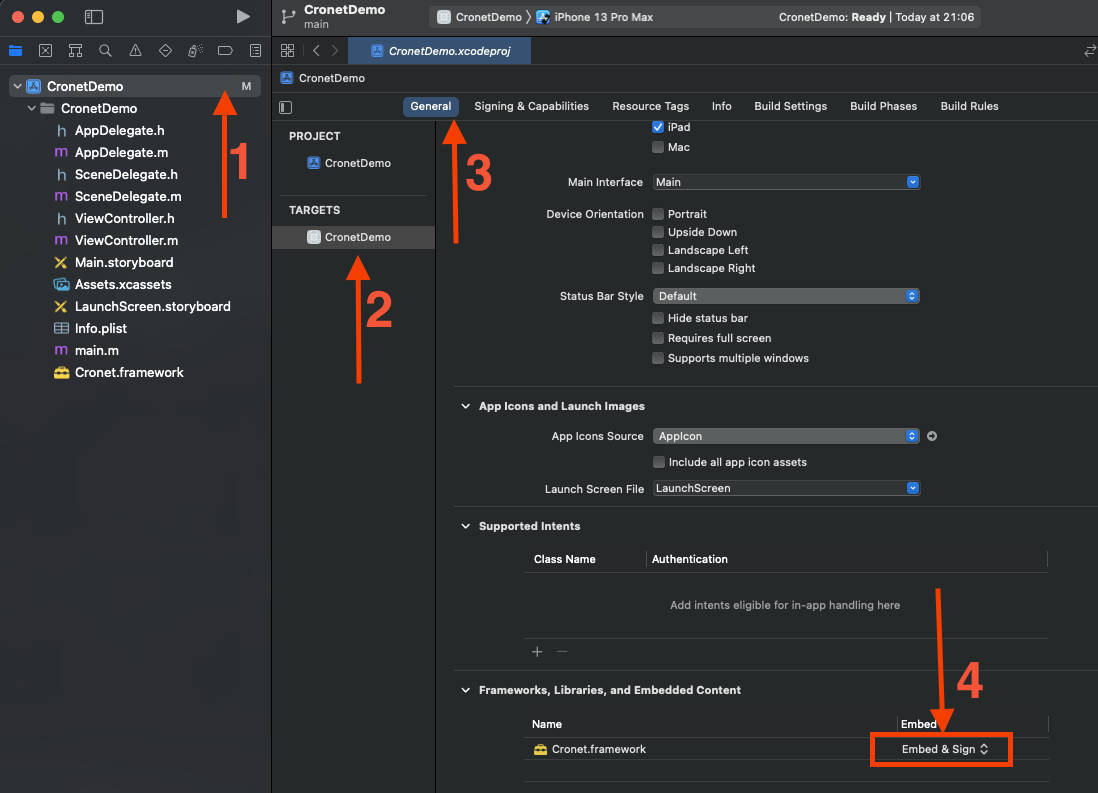This screenshot has height=793, width=1098.
Task: Open the Report navigator
Action: 256,50
